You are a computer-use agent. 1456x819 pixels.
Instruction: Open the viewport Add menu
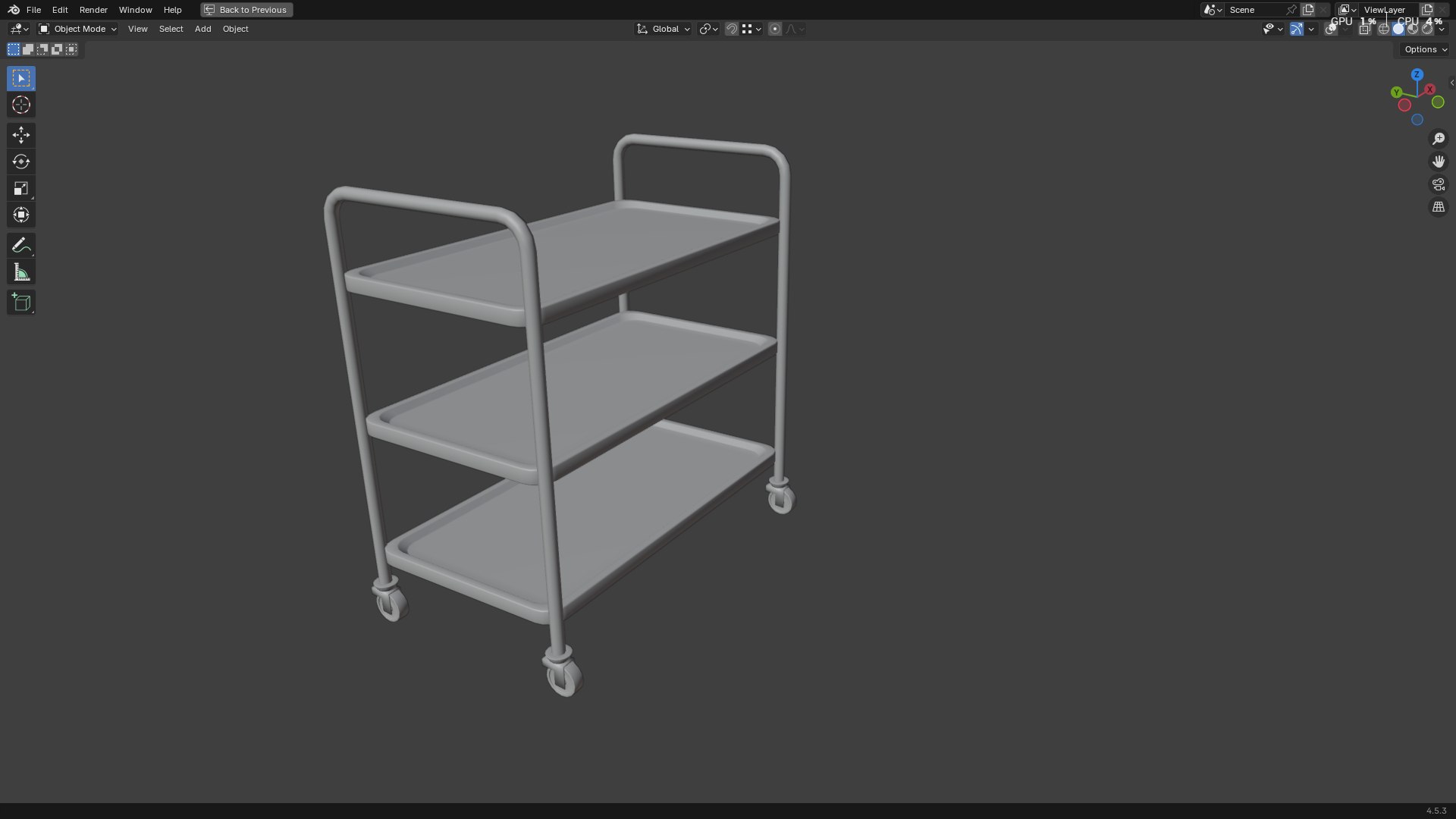202,29
